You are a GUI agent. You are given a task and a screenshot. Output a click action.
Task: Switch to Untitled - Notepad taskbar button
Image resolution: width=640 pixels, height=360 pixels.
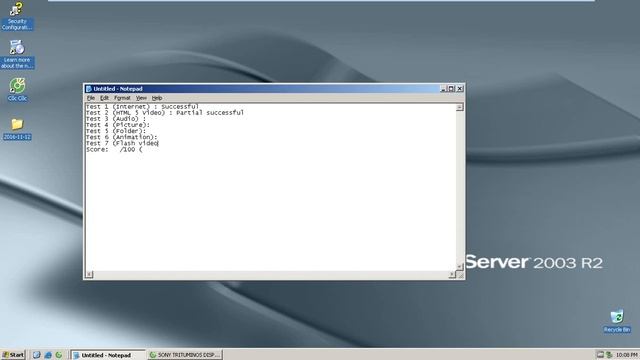pyautogui.click(x=108, y=355)
